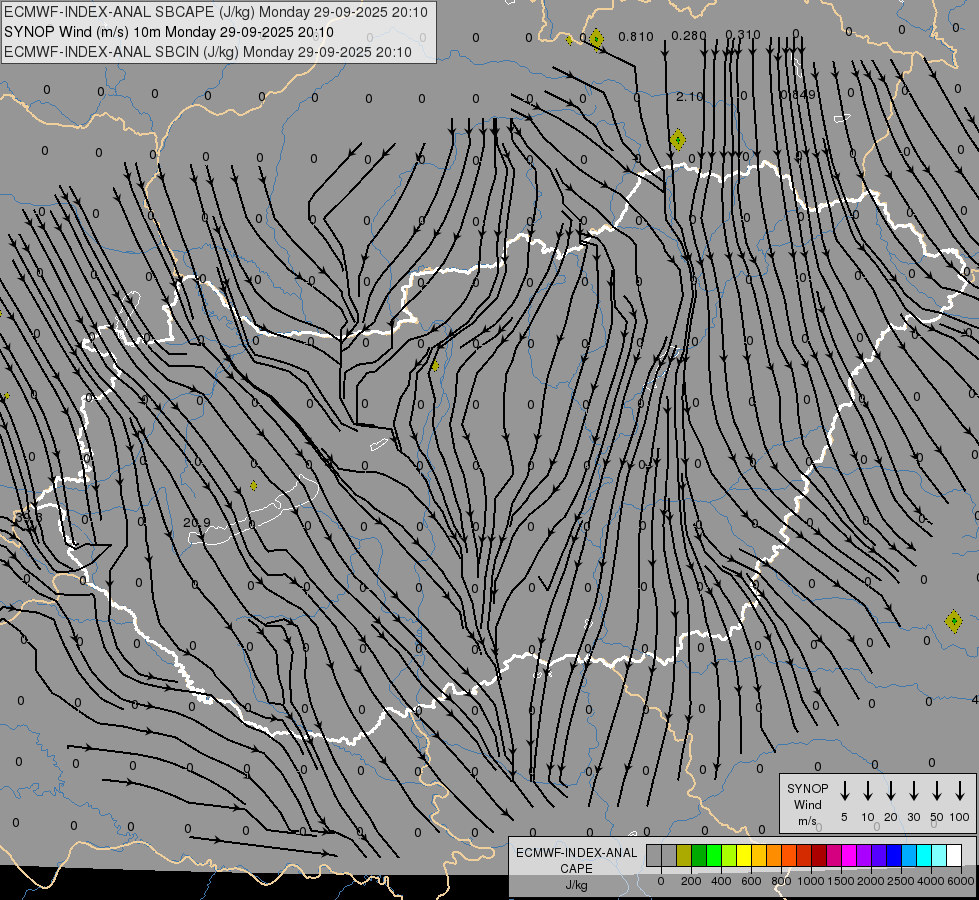The width and height of the screenshot is (979, 900).
Task: Choose the pure blue swatch before 2500
Action: coord(893,855)
